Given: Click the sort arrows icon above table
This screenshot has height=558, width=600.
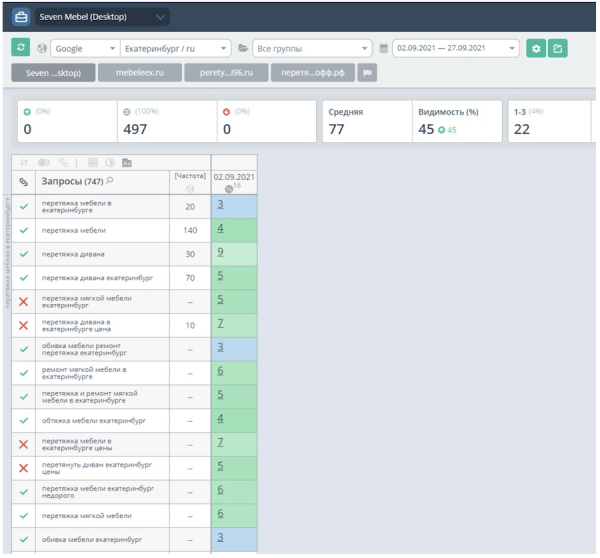Looking at the screenshot, I should click(24, 163).
